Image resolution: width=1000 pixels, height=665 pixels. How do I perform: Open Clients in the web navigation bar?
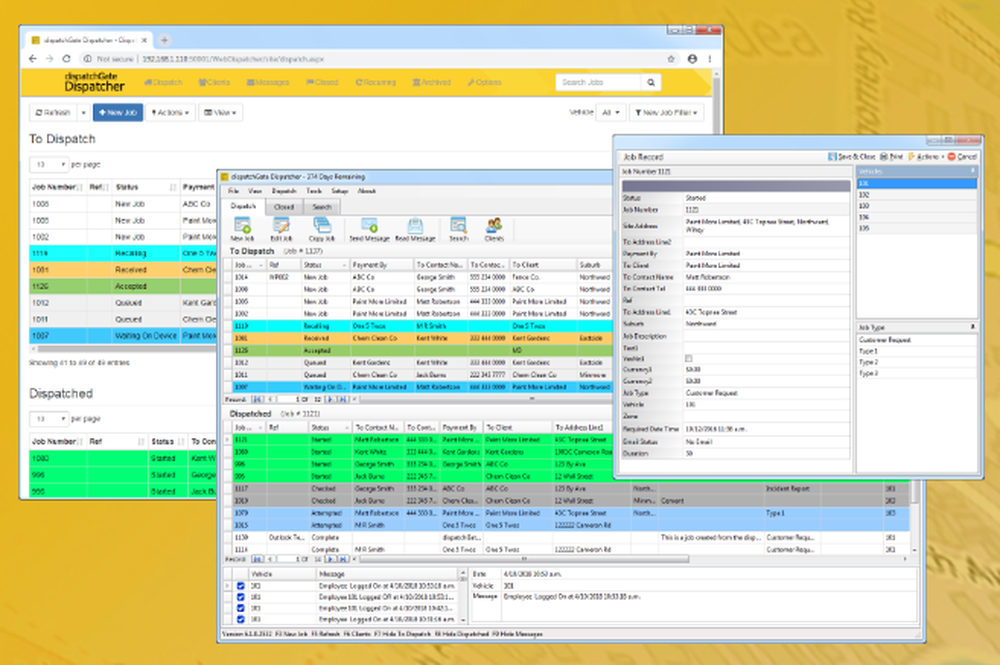pos(214,82)
